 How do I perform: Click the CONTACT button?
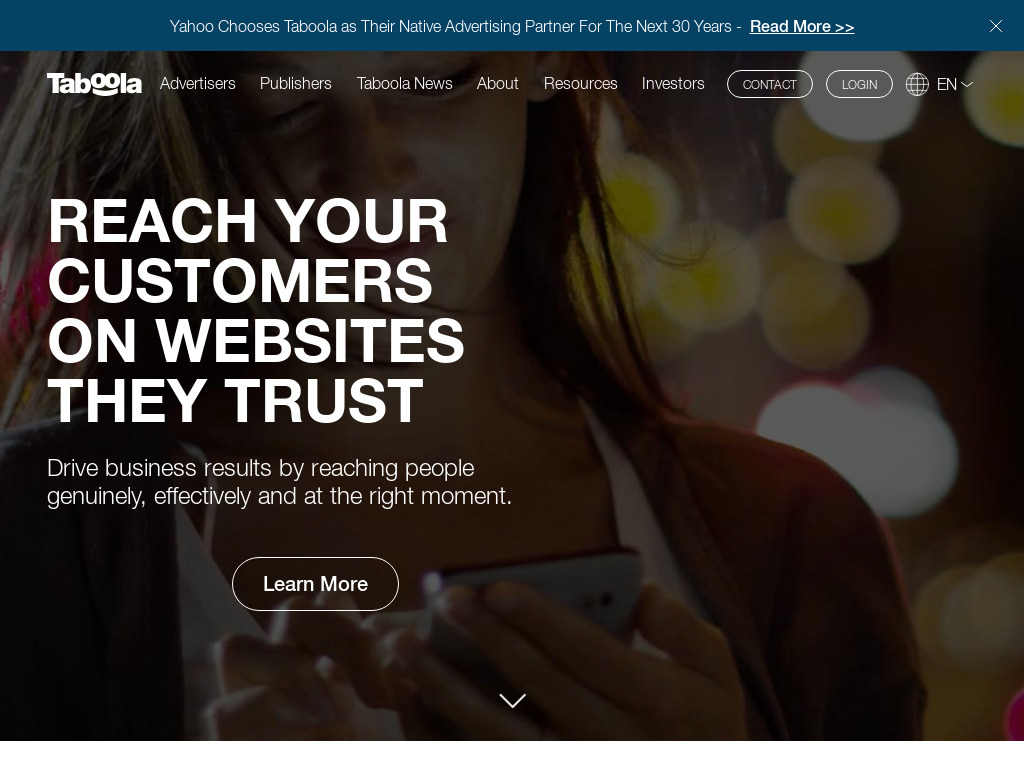(769, 84)
